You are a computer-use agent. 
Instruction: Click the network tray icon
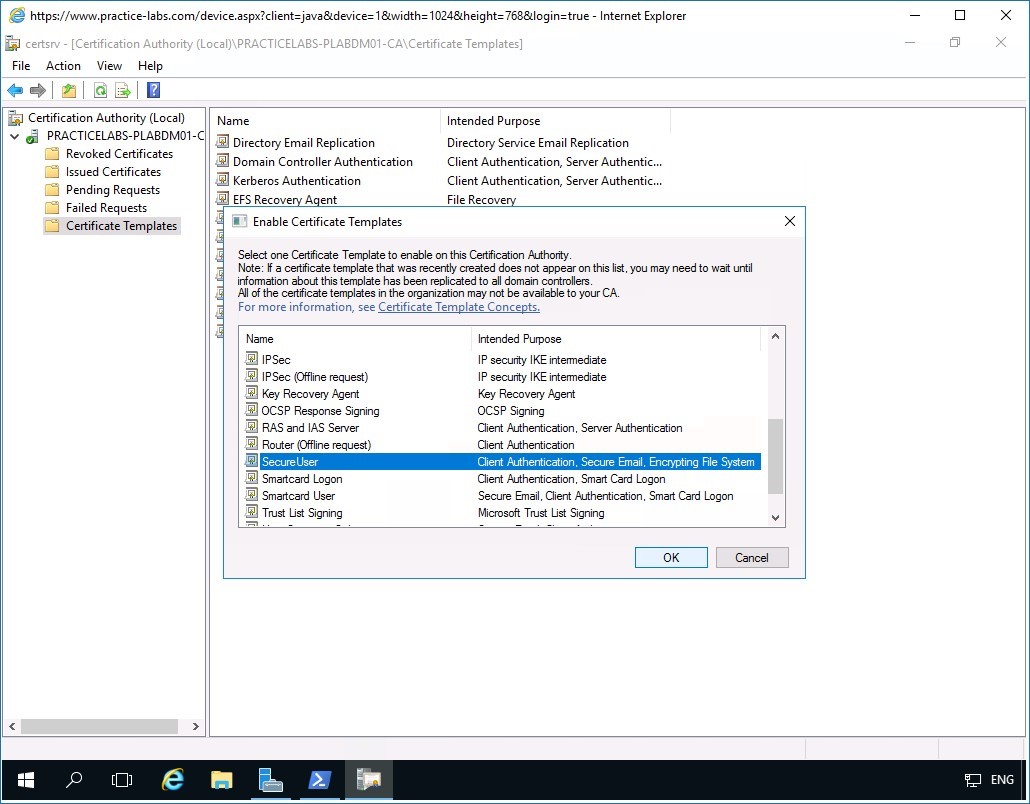tap(972, 780)
